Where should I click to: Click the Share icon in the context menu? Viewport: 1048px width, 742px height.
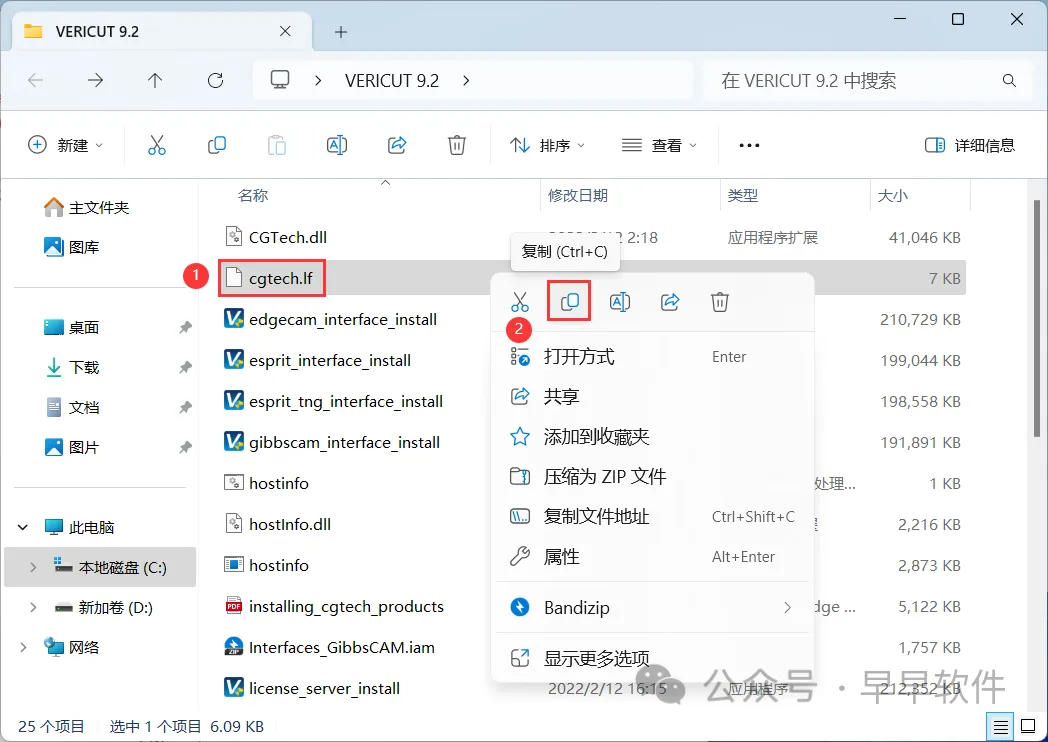tap(670, 302)
